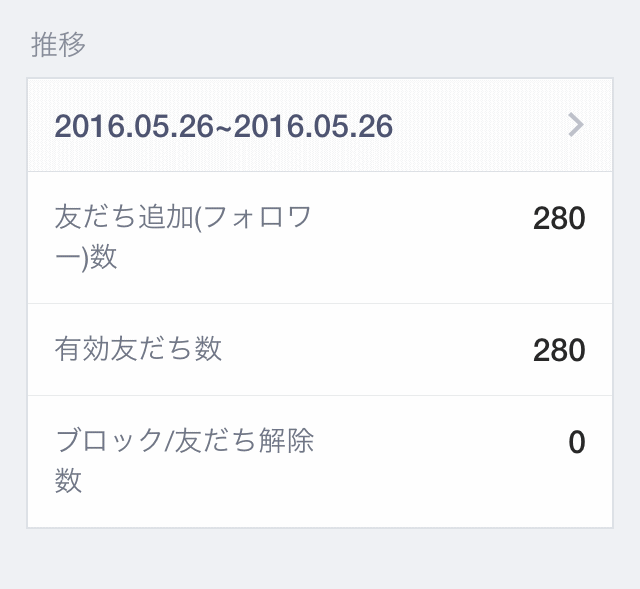The height and width of the screenshot is (589, 640).
Task: Click the 280 value for 友だち追加 count
Action: coord(559,218)
